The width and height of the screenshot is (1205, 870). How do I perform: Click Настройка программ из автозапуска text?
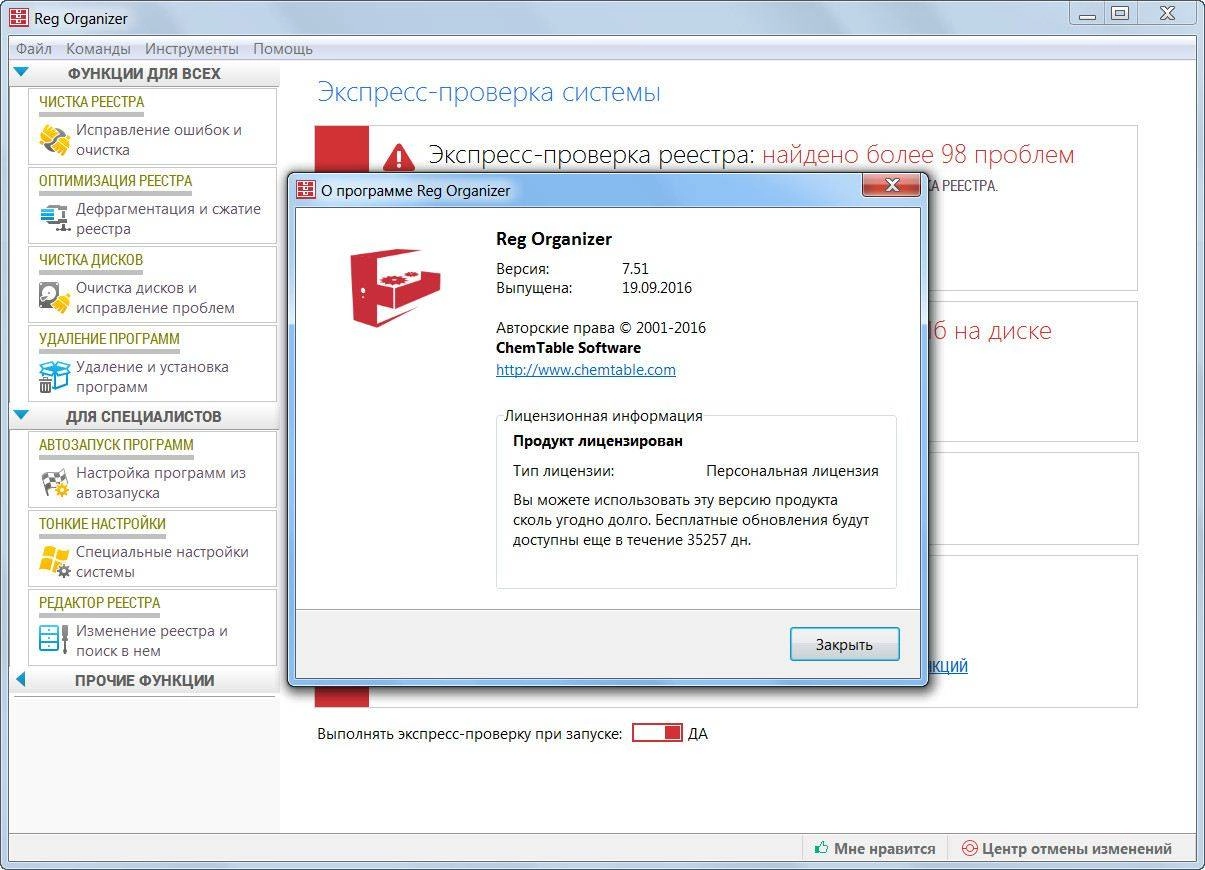[161, 483]
